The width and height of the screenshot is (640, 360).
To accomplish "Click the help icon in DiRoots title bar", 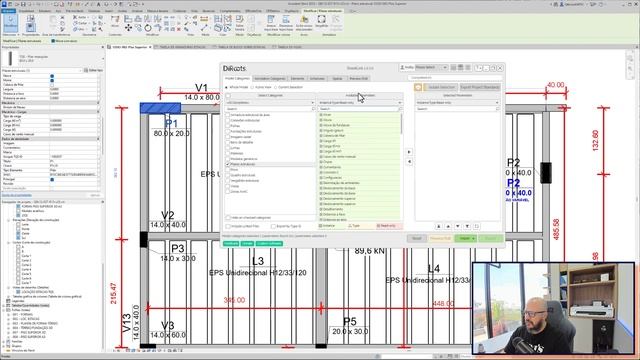I will [x=478, y=68].
